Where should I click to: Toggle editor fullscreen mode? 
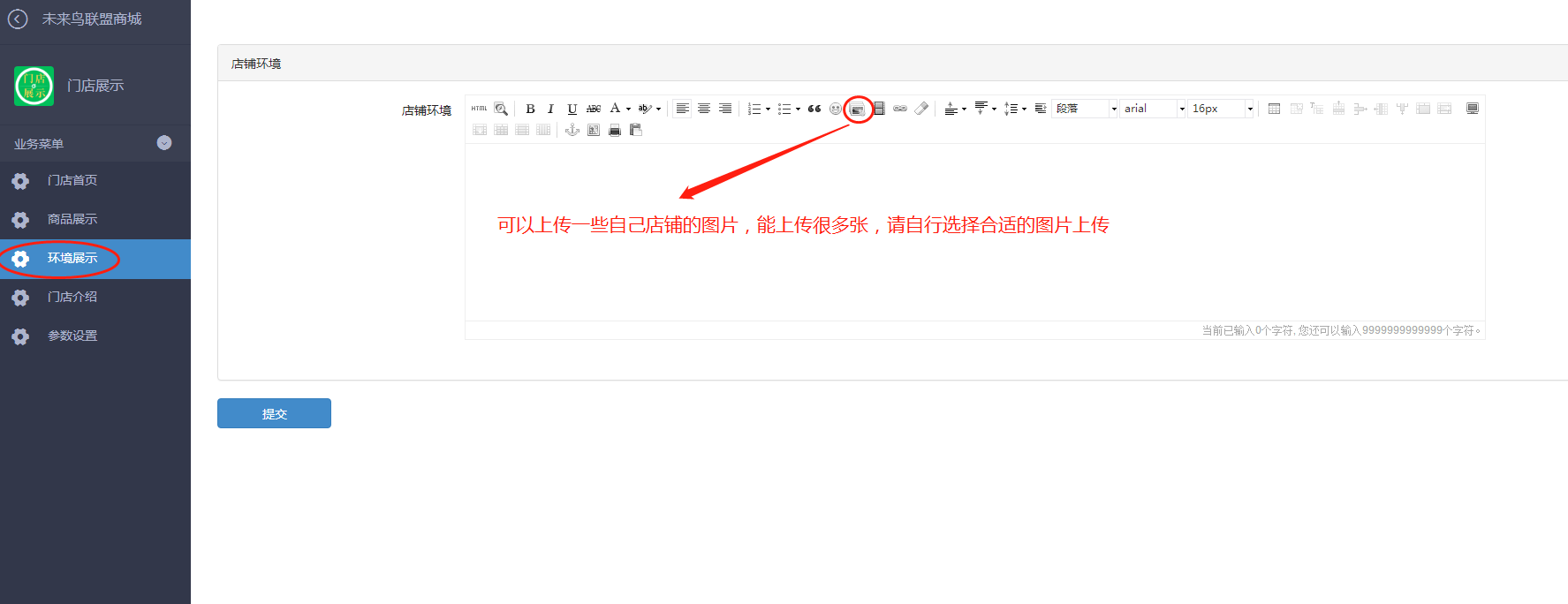tap(1473, 109)
